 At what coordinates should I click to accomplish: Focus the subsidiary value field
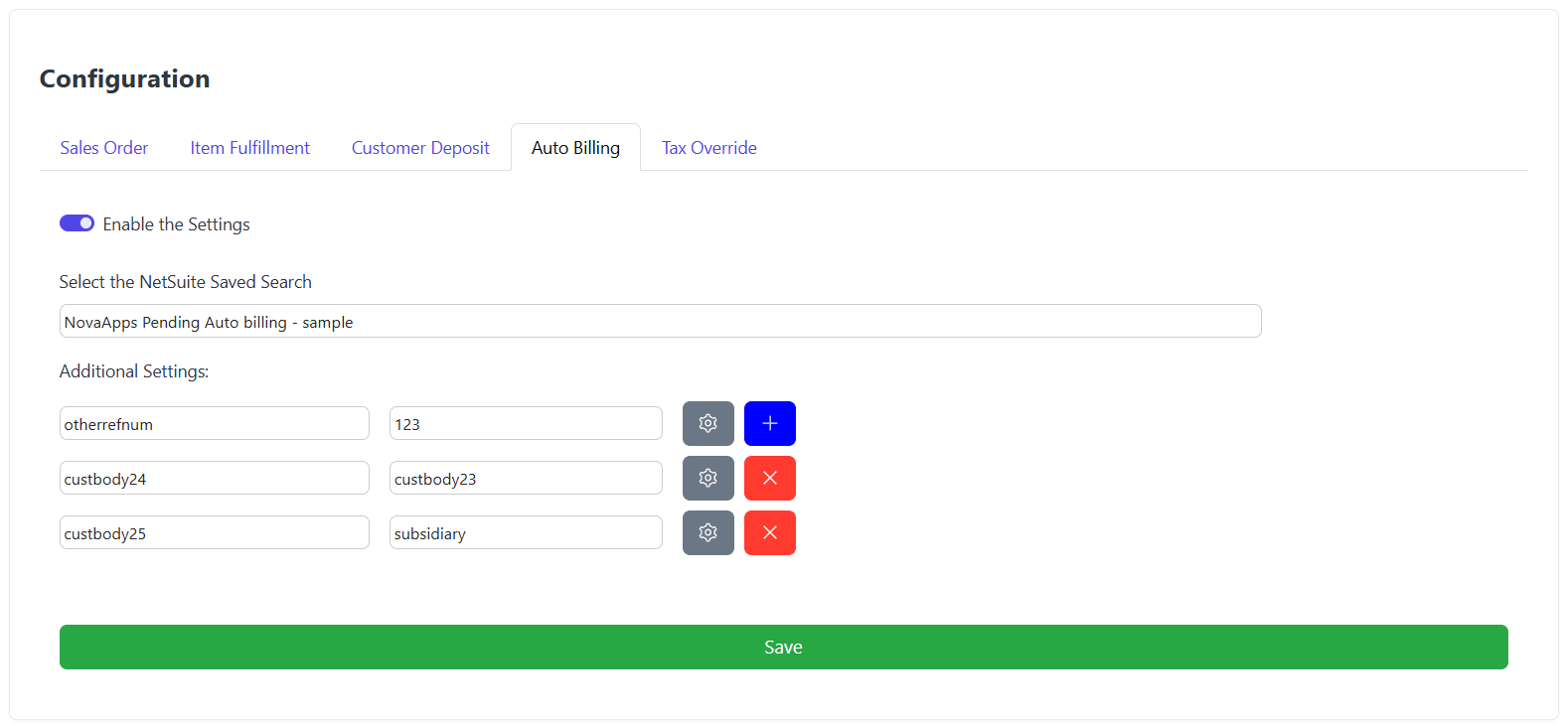526,533
